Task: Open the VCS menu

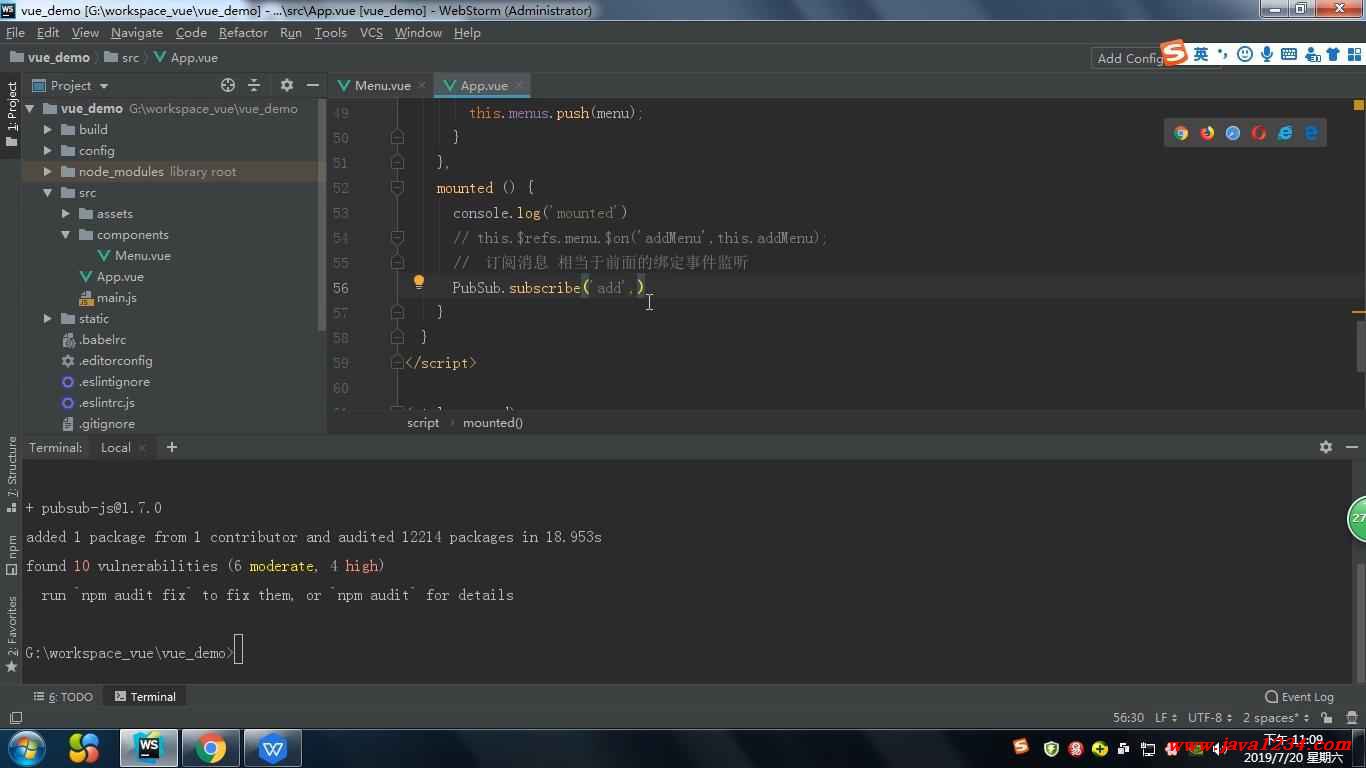Action: (x=371, y=32)
